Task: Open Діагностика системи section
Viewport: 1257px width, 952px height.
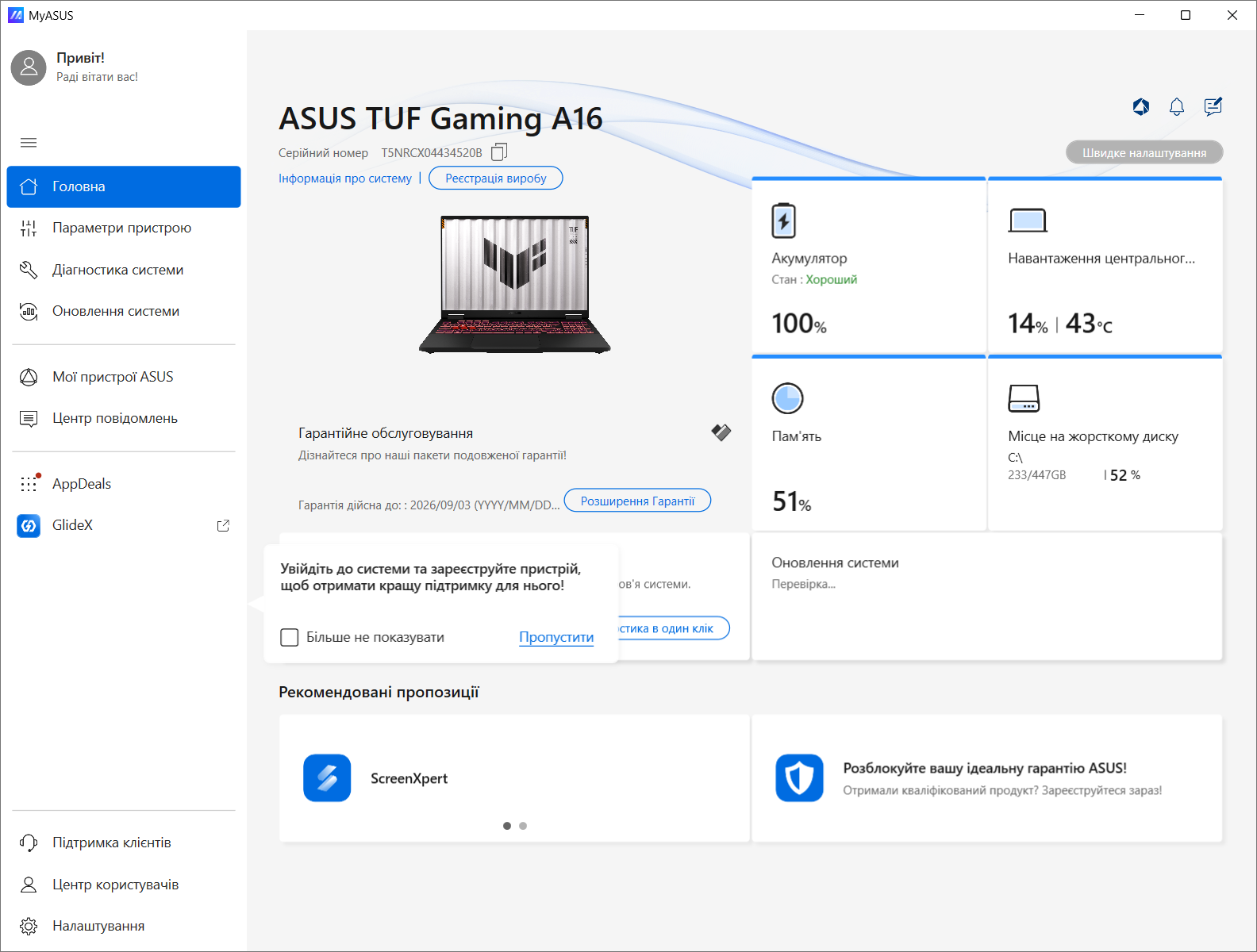Action: [124, 270]
